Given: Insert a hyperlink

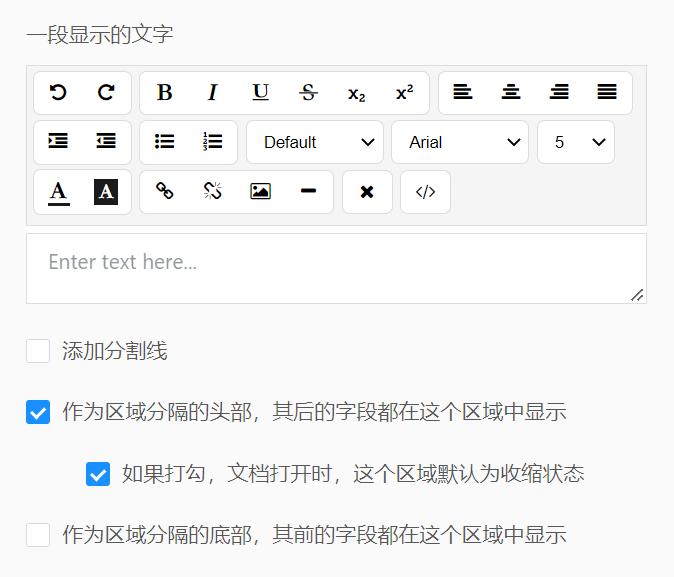Looking at the screenshot, I should pyautogui.click(x=165, y=191).
